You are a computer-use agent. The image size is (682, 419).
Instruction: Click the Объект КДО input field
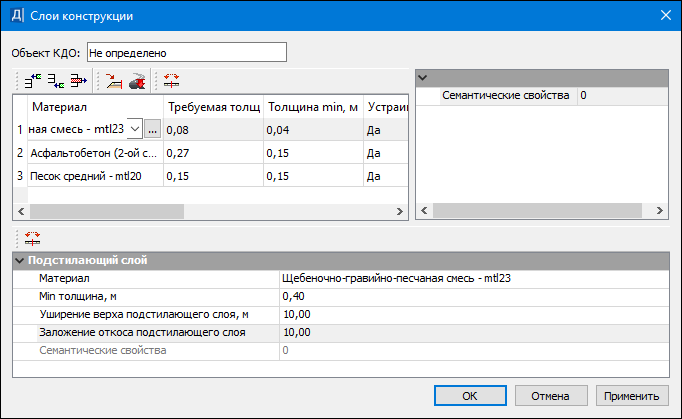pos(187,53)
